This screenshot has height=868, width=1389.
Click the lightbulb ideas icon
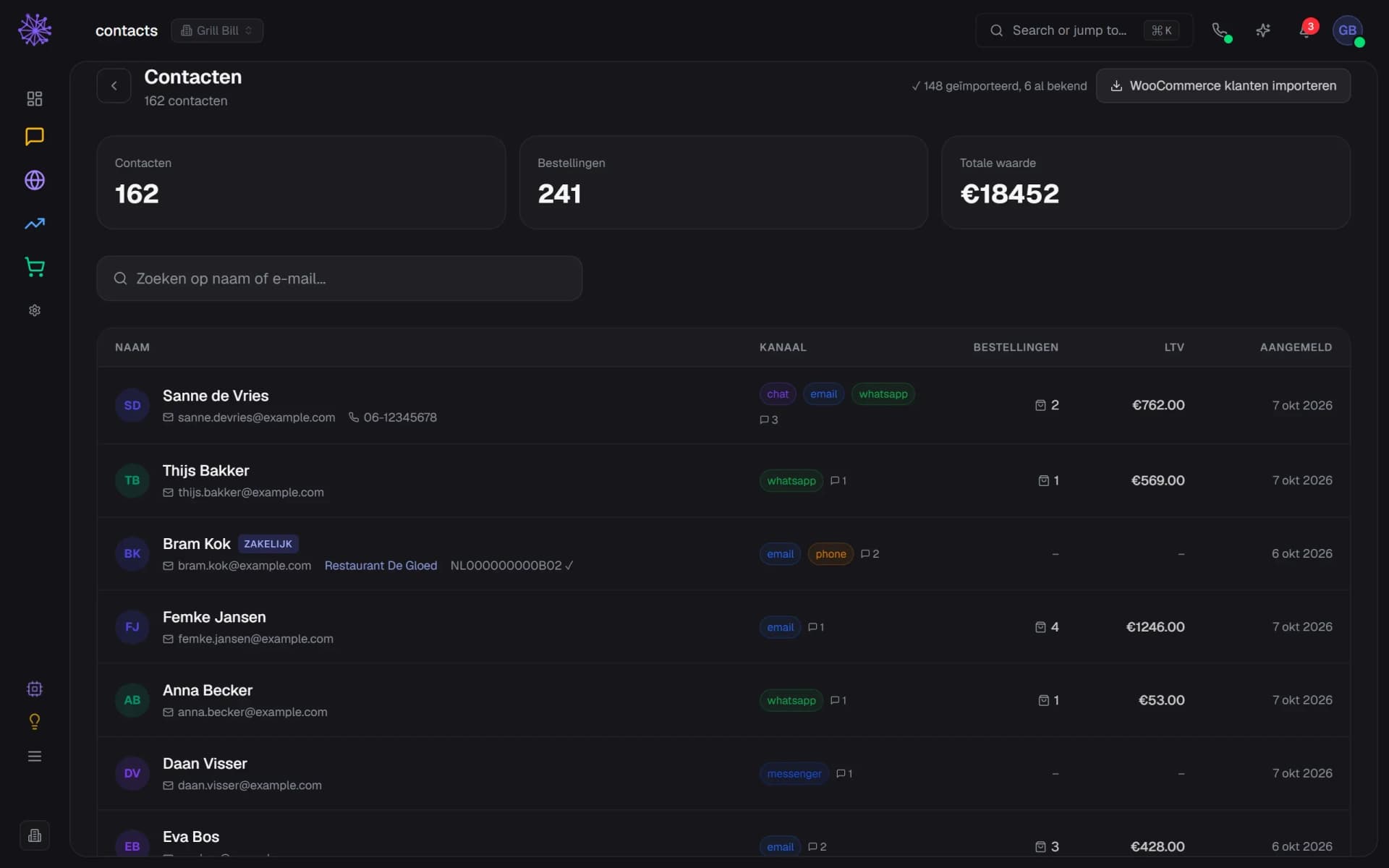tap(35, 721)
